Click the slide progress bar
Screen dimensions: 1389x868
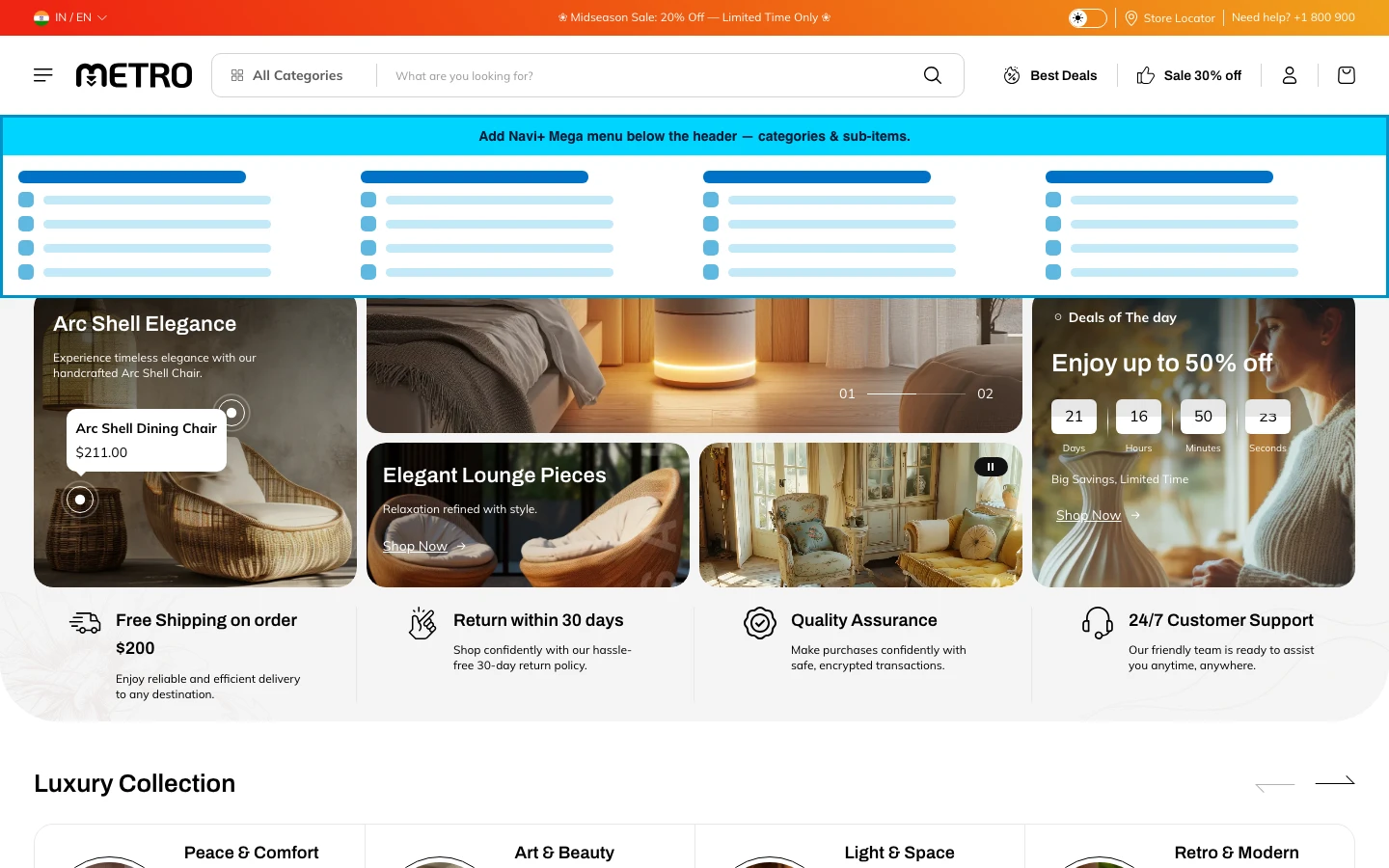pyautogui.click(x=916, y=393)
